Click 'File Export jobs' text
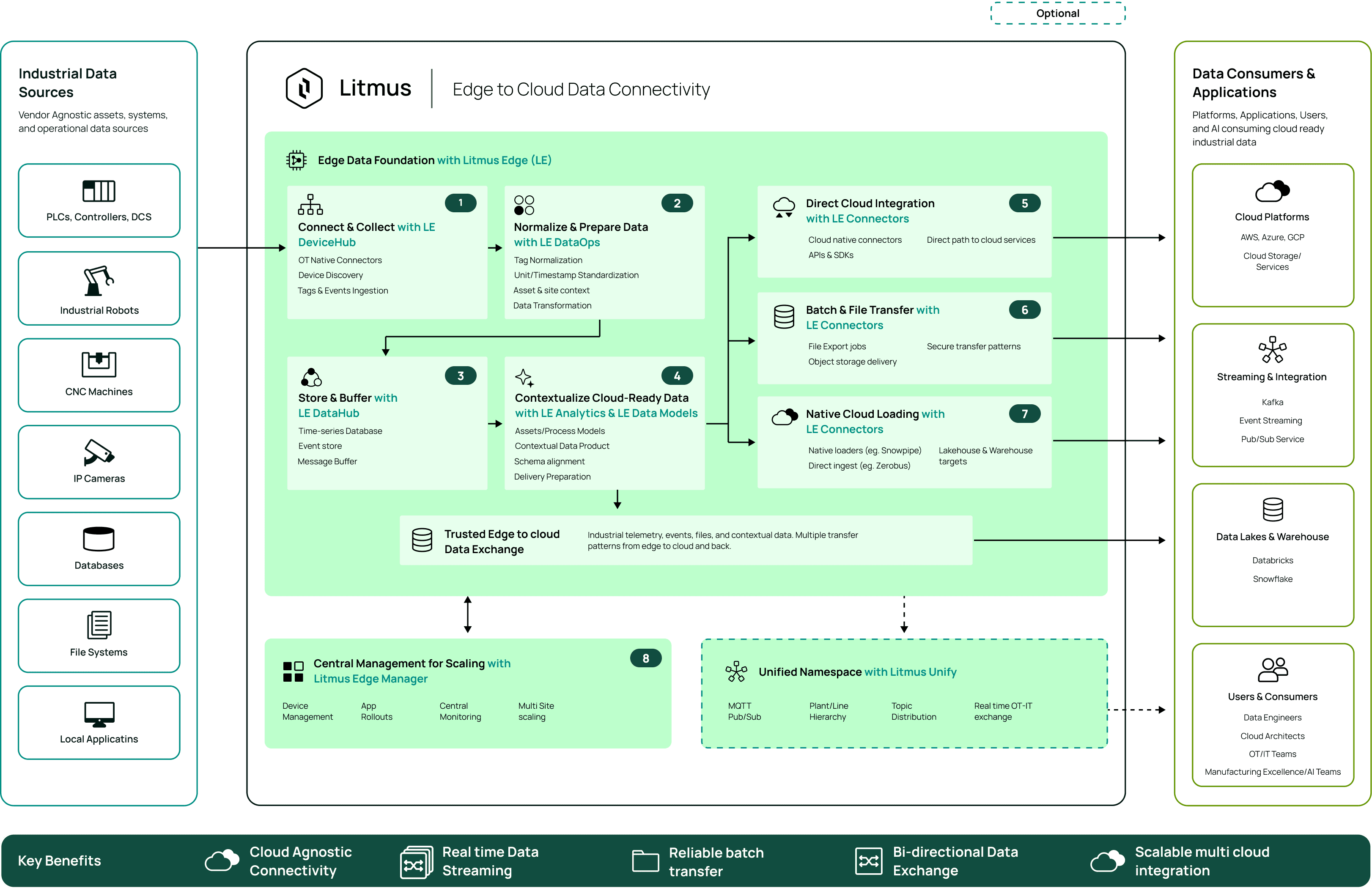This screenshot has height=891, width=1372. 837,346
